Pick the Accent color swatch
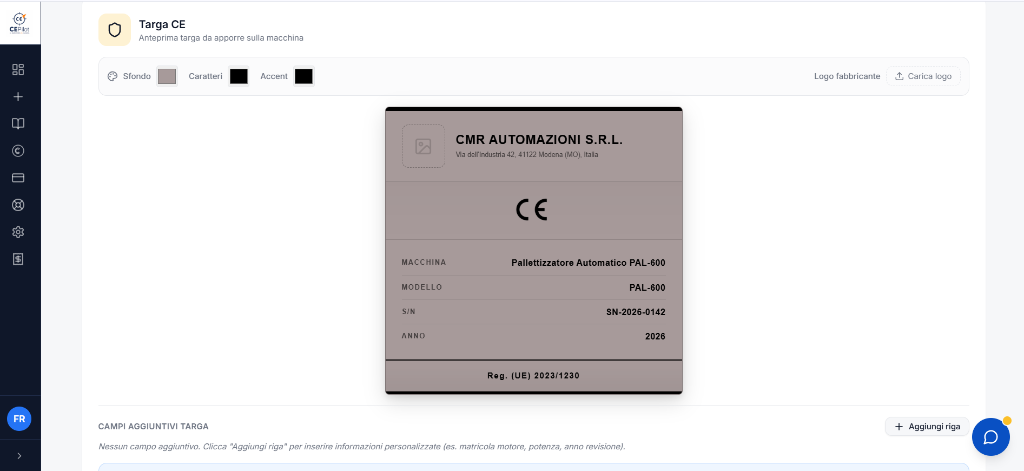The height and width of the screenshot is (471, 1024). (304, 76)
